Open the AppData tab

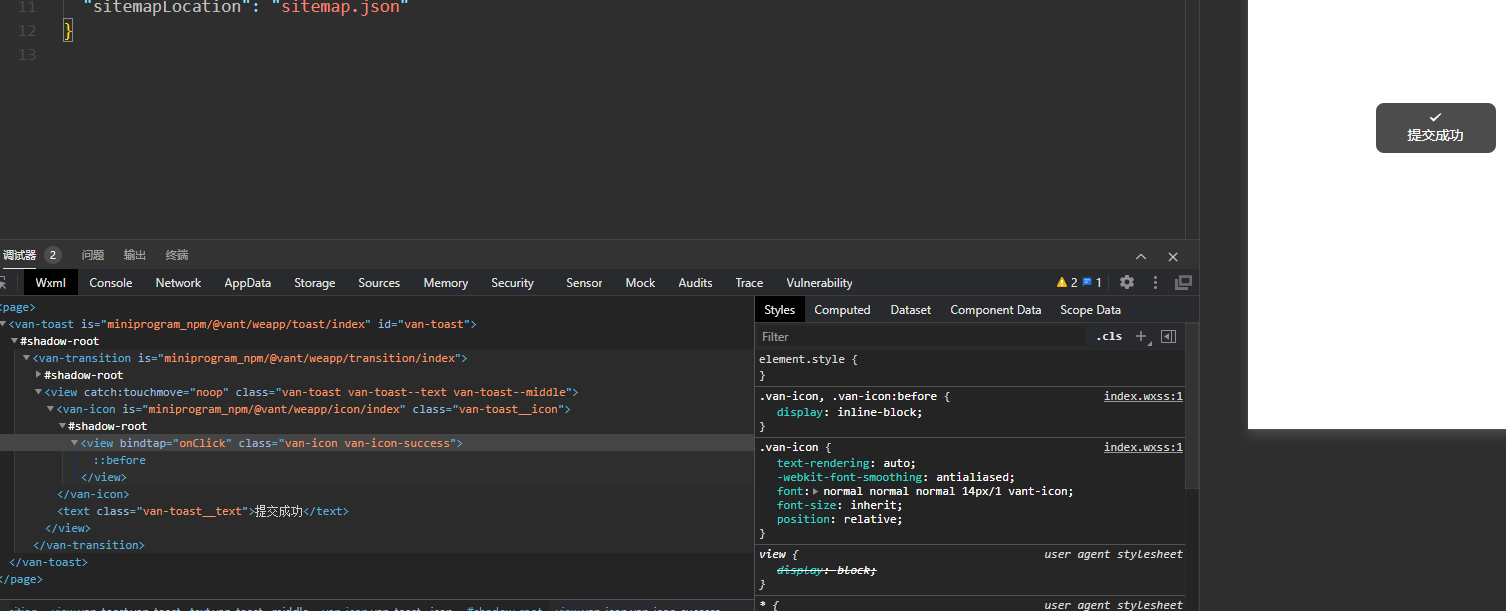[x=248, y=283]
